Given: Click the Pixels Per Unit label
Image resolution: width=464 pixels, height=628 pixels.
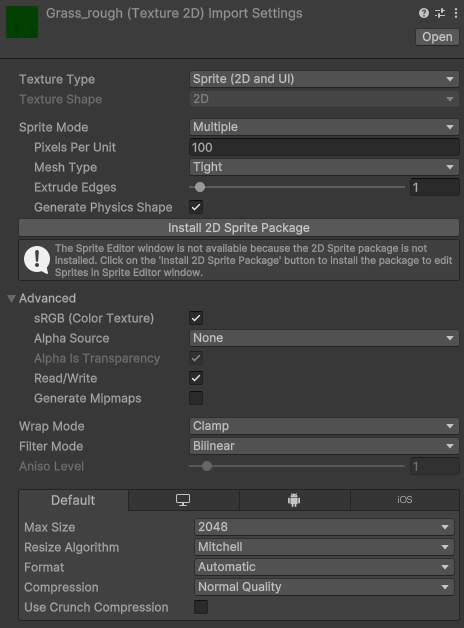Looking at the screenshot, I should tap(75, 147).
